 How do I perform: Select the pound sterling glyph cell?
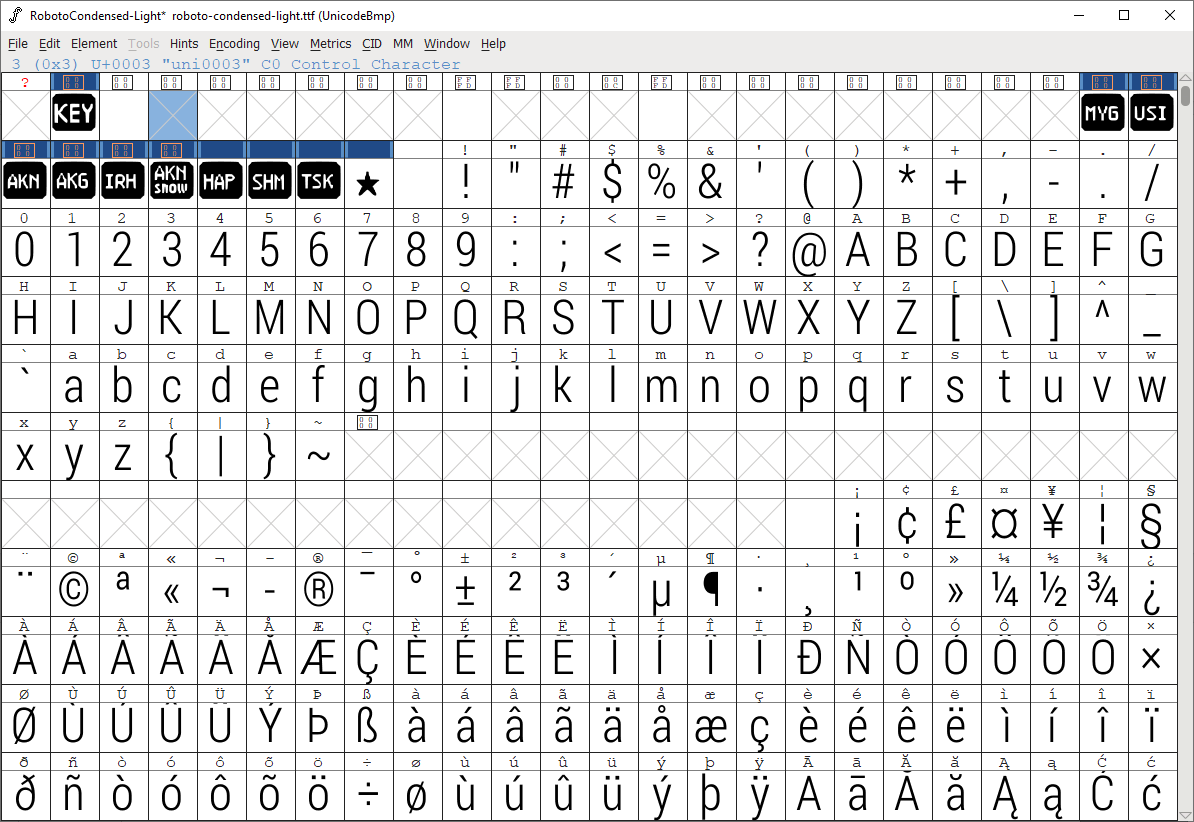[956, 523]
